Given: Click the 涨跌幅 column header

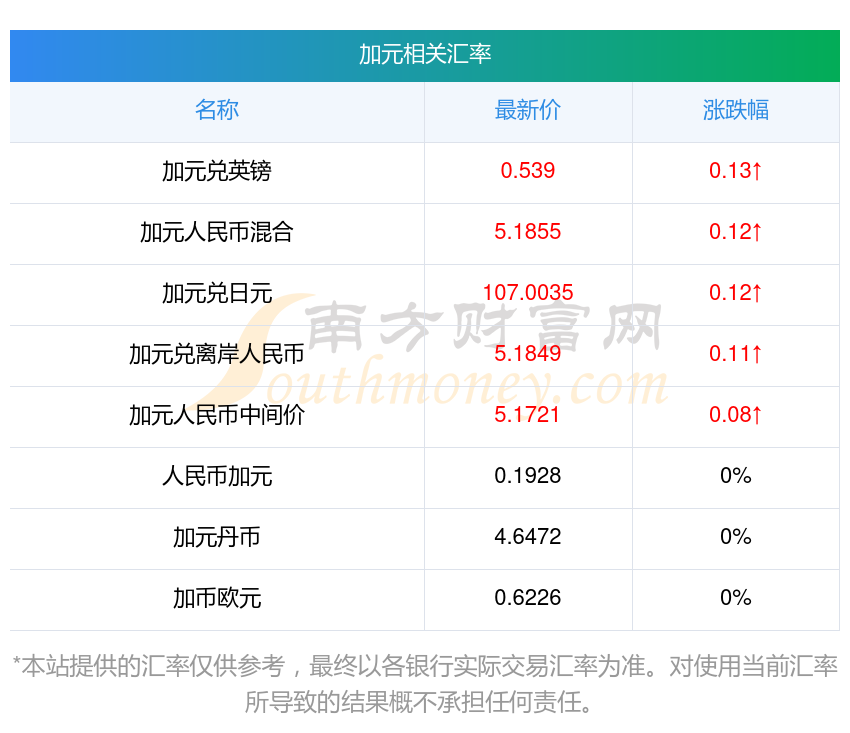Looking at the screenshot, I should coord(736,110).
